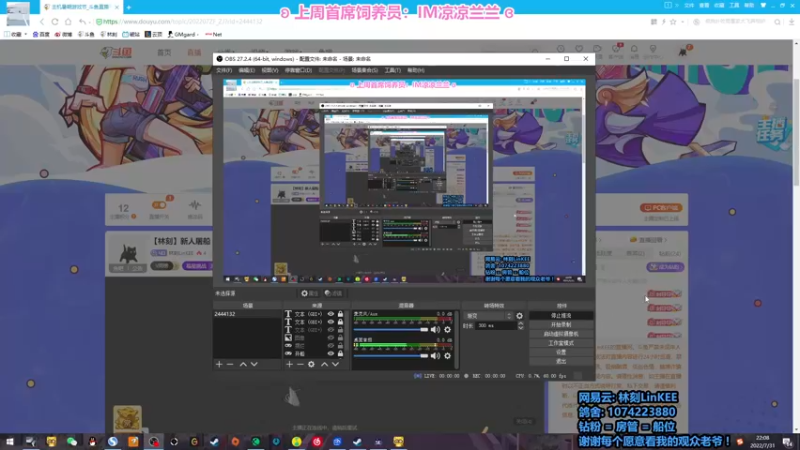Open Settings button in Controls
The width and height of the screenshot is (800, 450).
[561, 353]
